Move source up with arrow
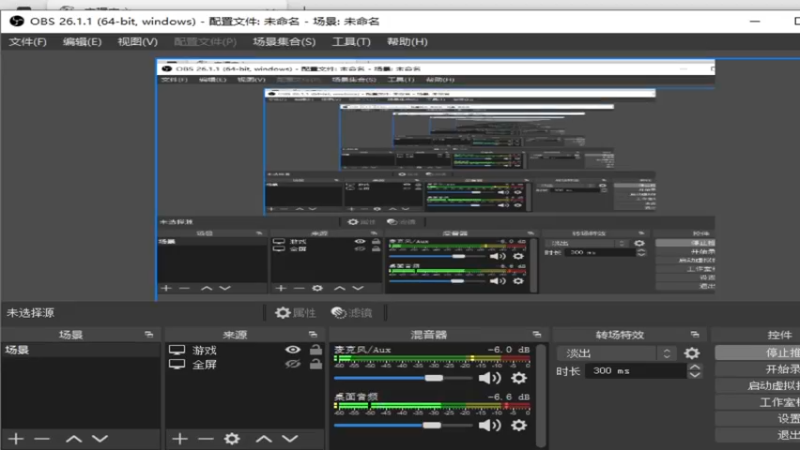 pos(264,438)
